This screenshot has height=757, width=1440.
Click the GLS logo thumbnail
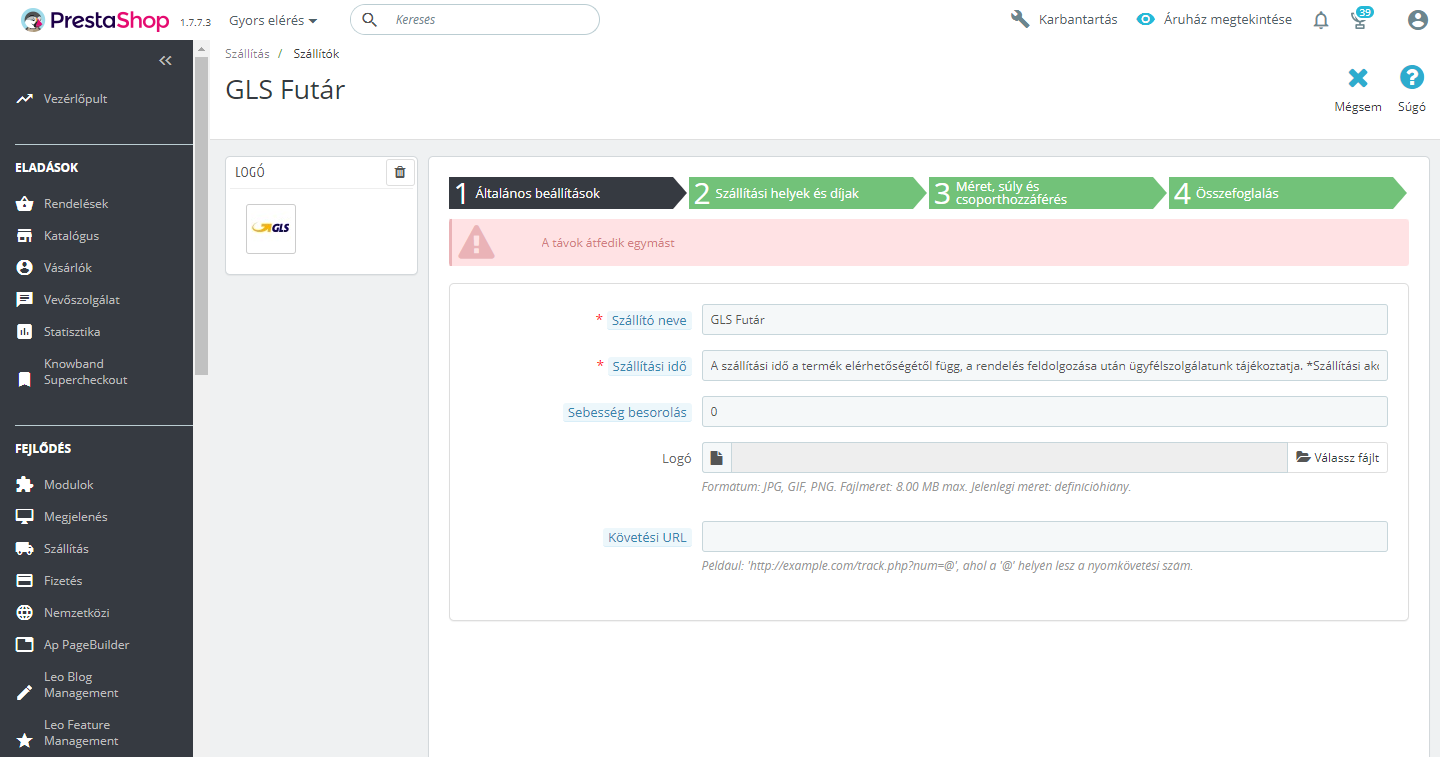[x=271, y=229]
